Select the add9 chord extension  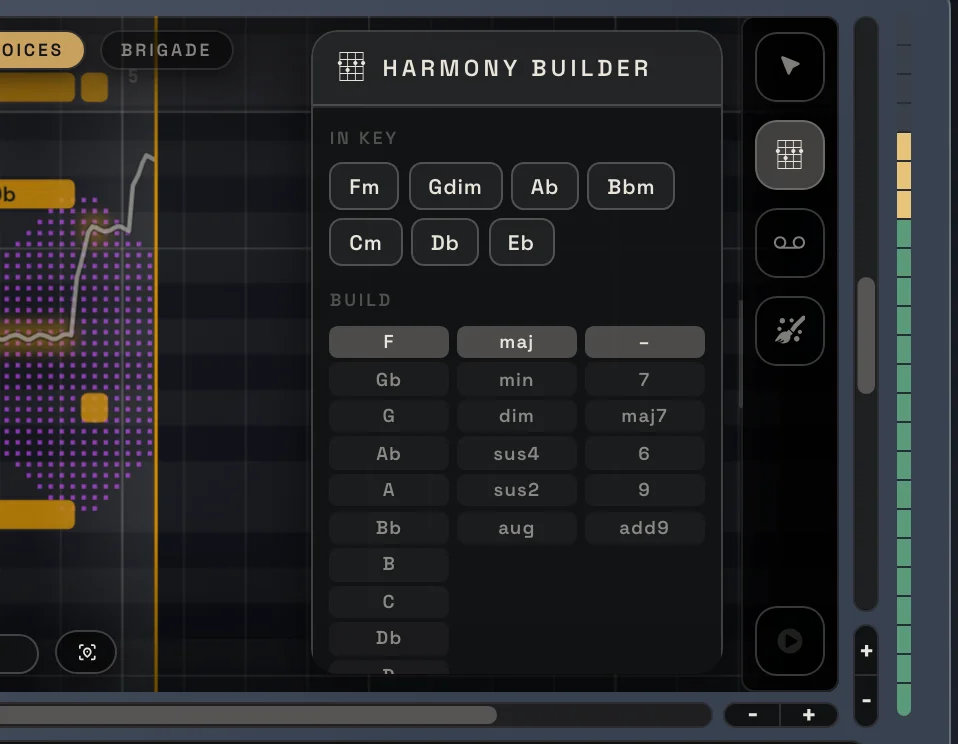pyautogui.click(x=645, y=528)
